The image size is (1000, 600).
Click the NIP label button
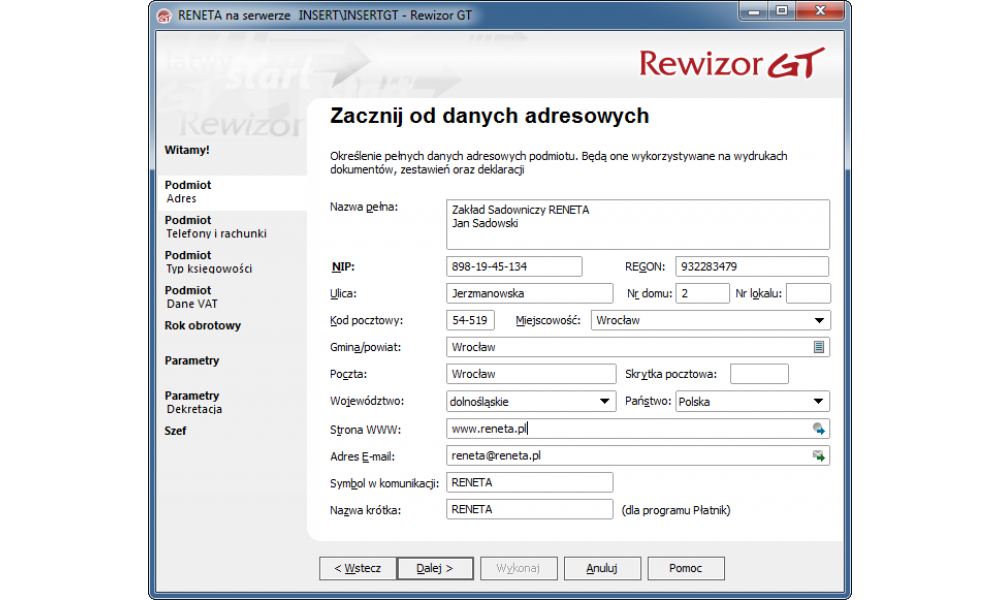point(343,267)
